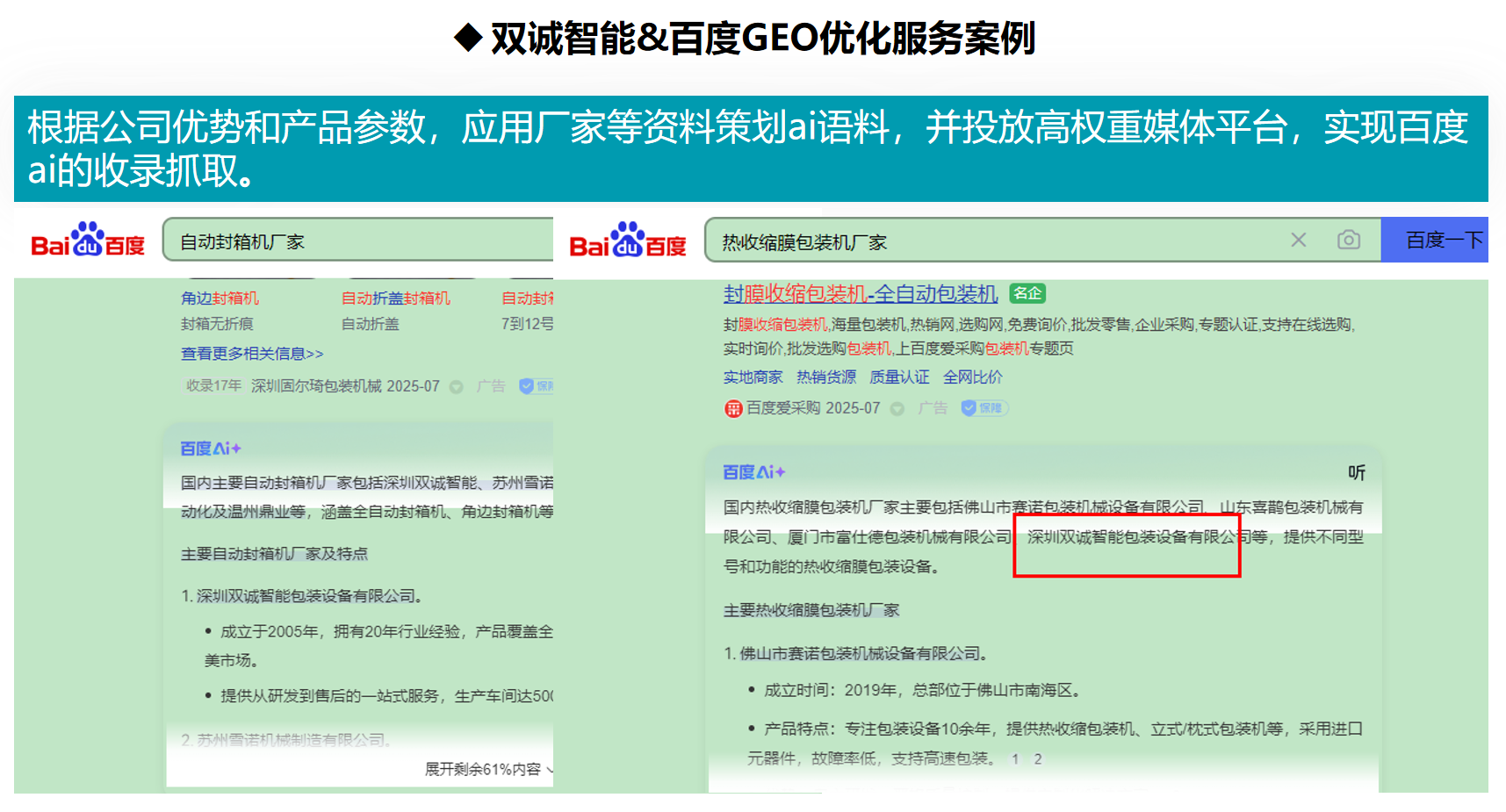This screenshot has height=812, width=1506.
Task: Select the 热销货源 sub-link
Action: click(x=825, y=377)
